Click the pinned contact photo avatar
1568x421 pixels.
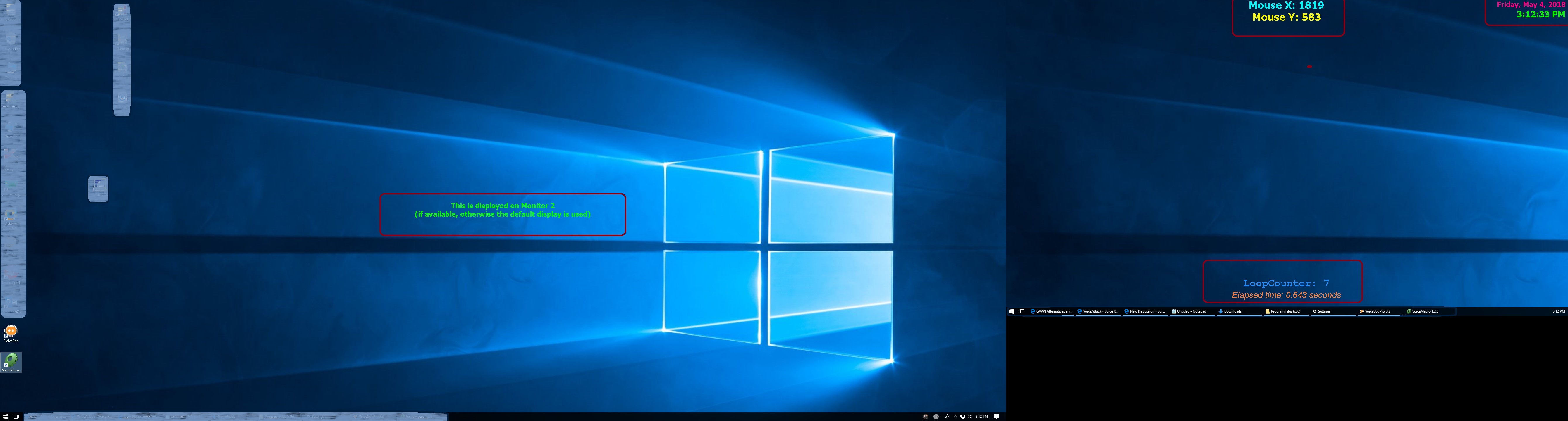(x=926, y=417)
